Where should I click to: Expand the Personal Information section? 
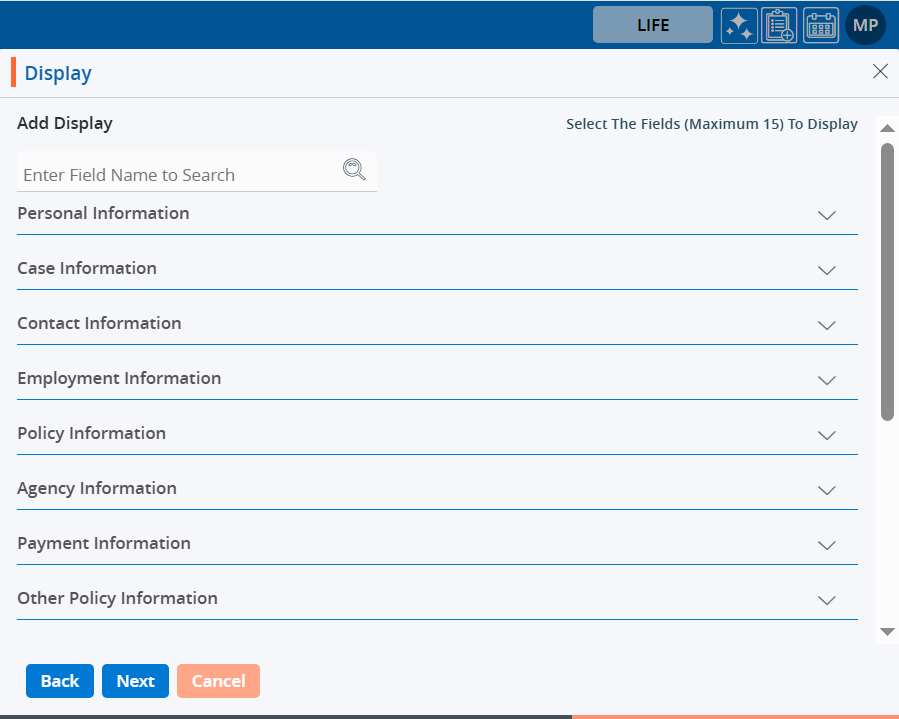pyautogui.click(x=826, y=215)
